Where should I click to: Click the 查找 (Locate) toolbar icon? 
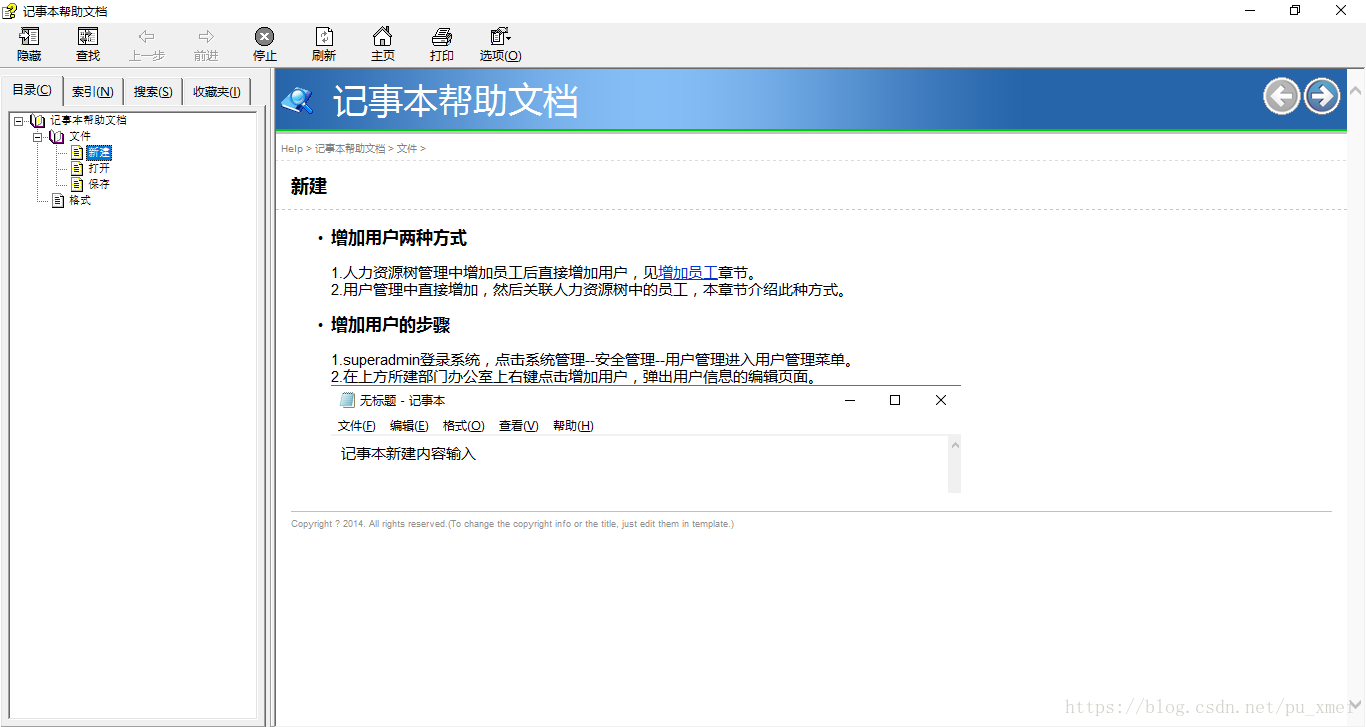[88, 37]
